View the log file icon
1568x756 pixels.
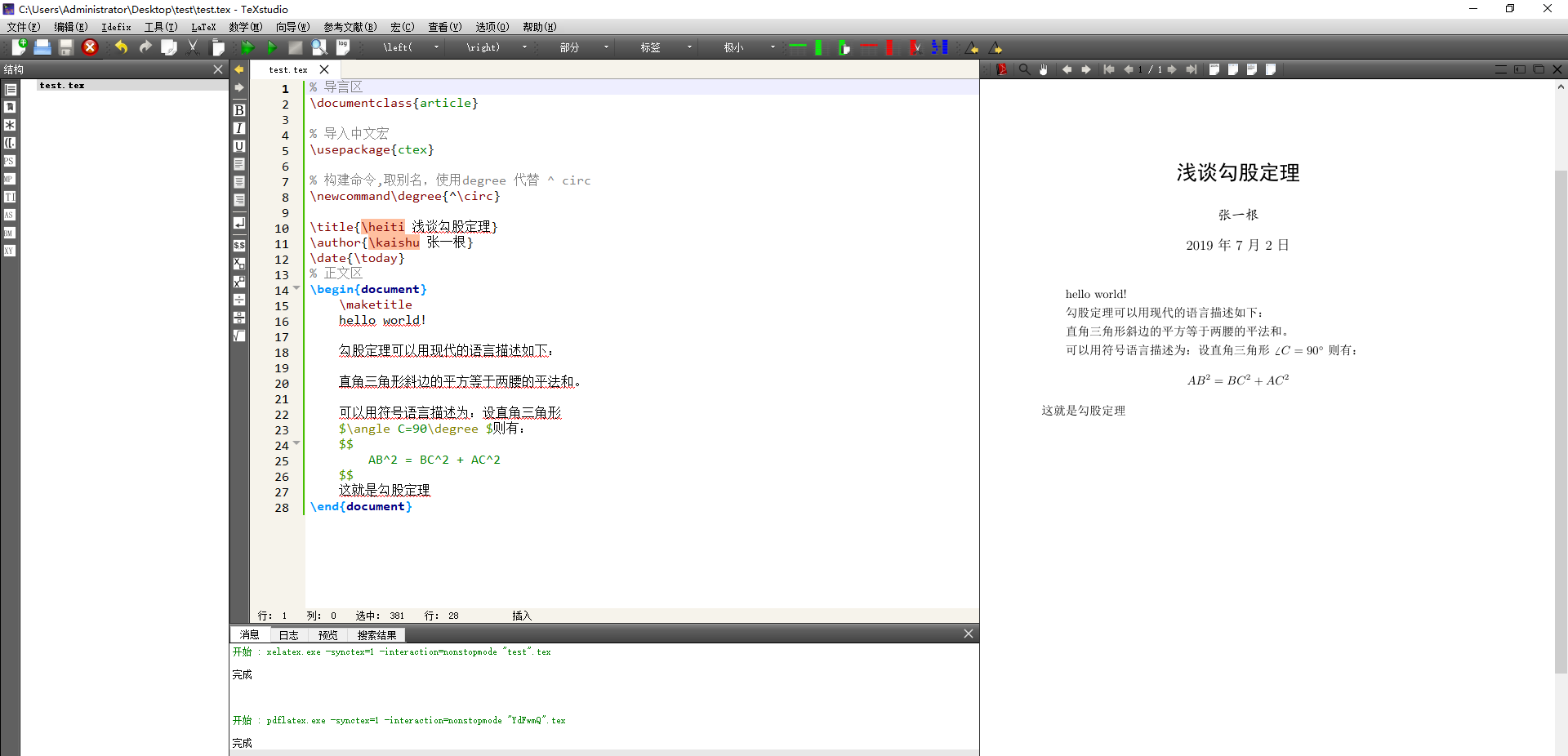point(343,47)
